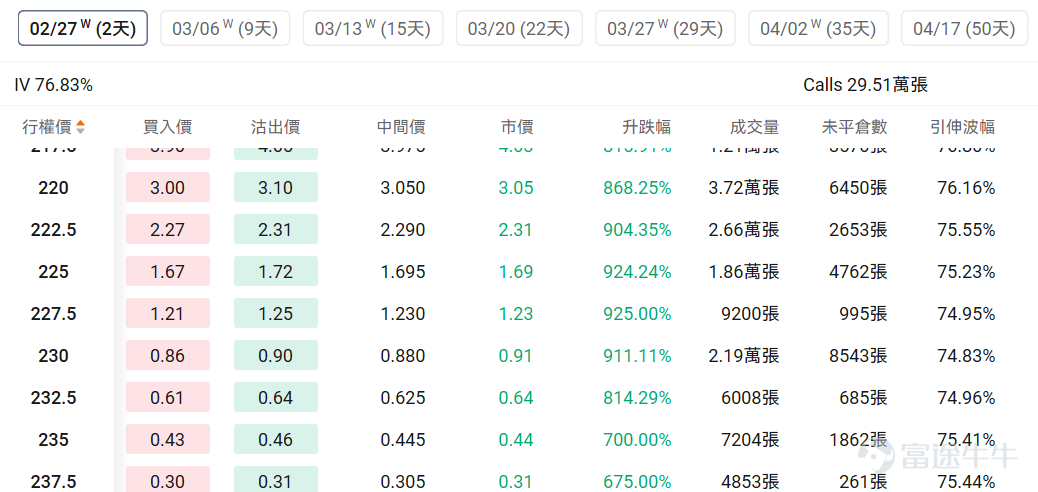This screenshot has height=492, width=1038.
Task: Click the 911.11% change value
Action: point(637,356)
